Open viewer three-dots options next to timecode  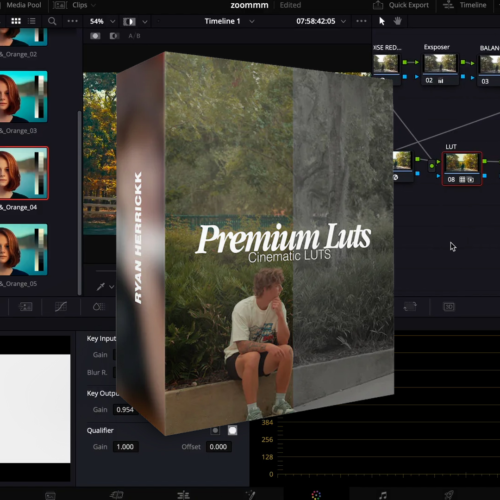[x=361, y=21]
